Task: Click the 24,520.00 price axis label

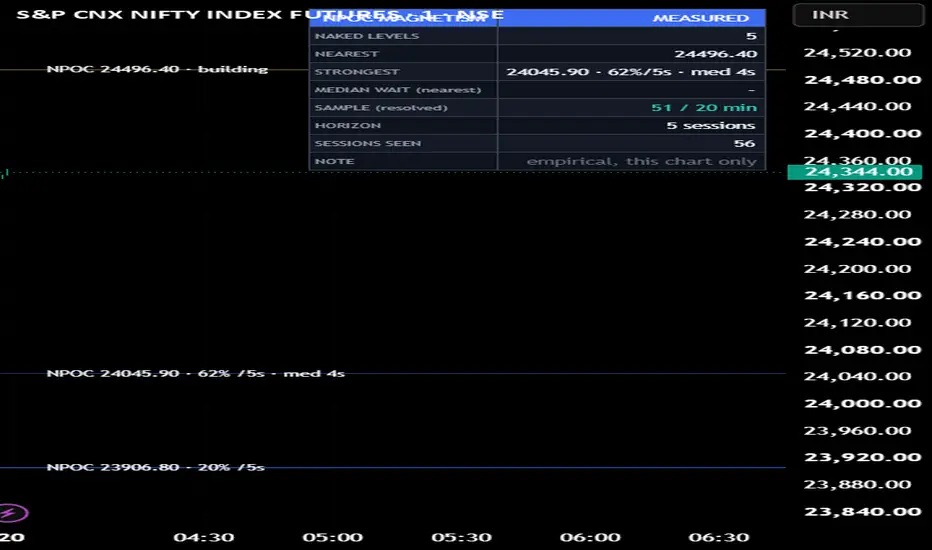Action: click(x=857, y=52)
